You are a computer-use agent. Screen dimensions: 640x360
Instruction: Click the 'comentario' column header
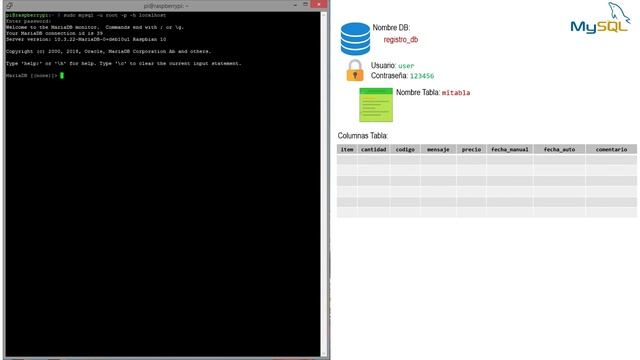tap(611, 149)
